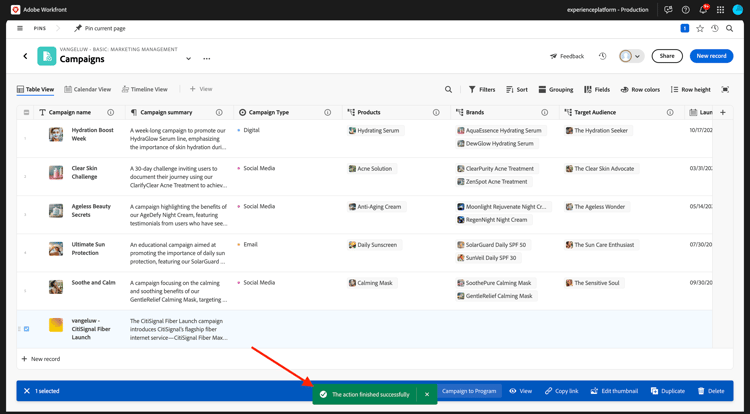Open the help question mark icon
The width and height of the screenshot is (750, 414).
click(686, 10)
